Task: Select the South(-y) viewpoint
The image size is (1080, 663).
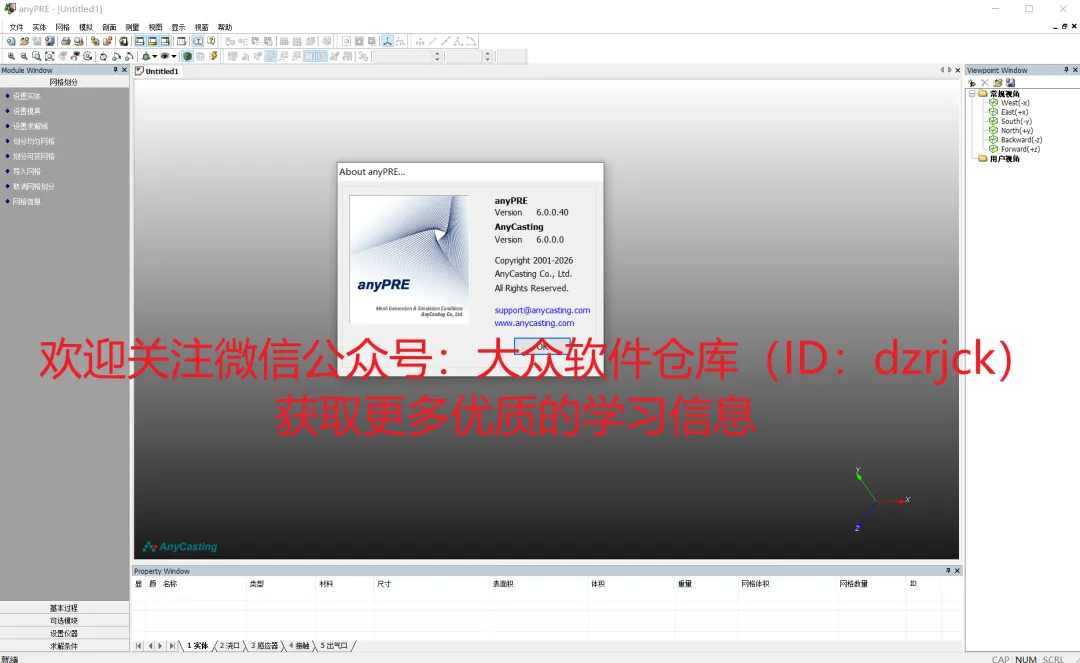Action: pos(1016,121)
